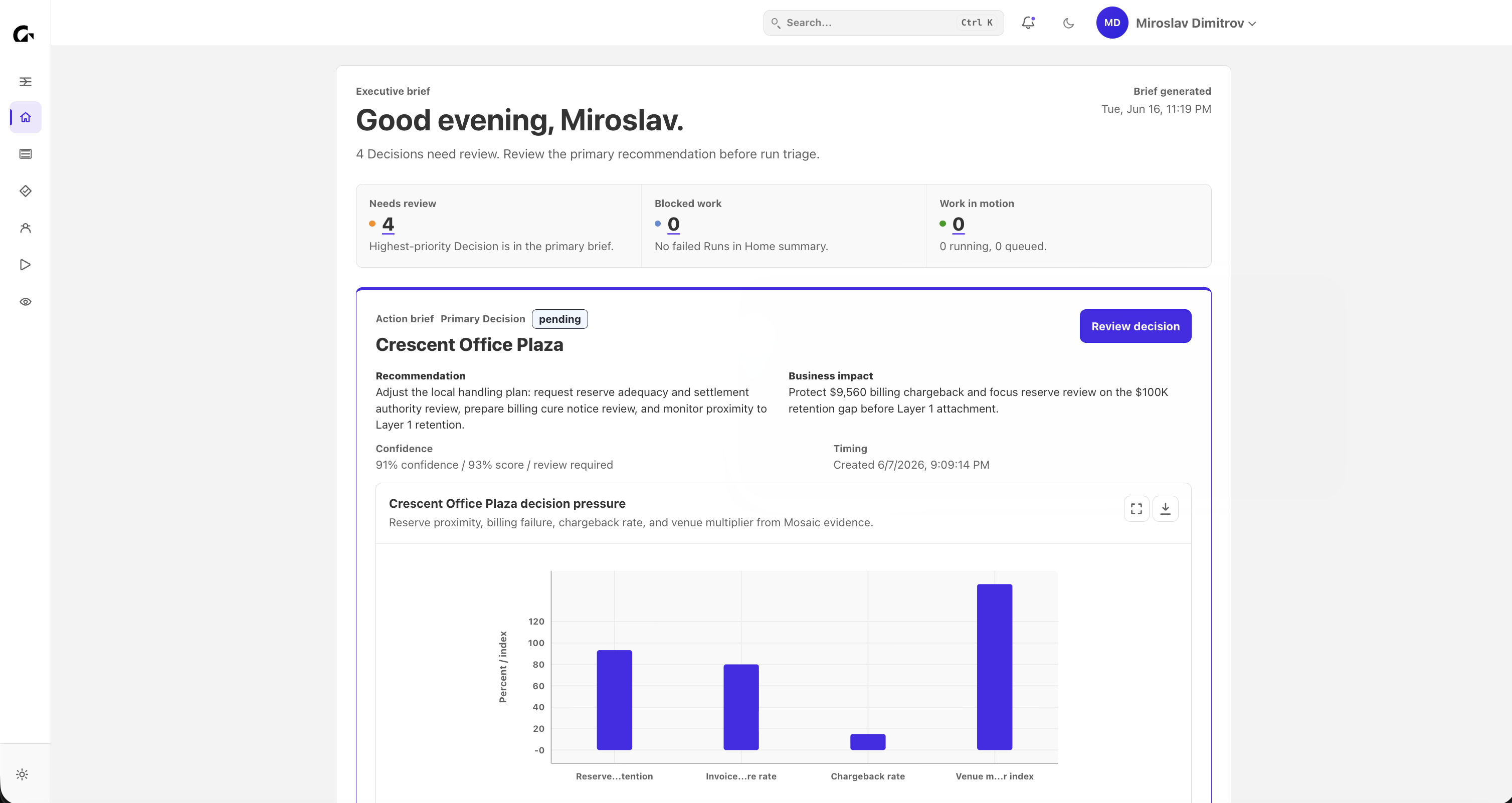Click 'No failed Runs in Home summary.' text
1512x803 pixels.
741,247
